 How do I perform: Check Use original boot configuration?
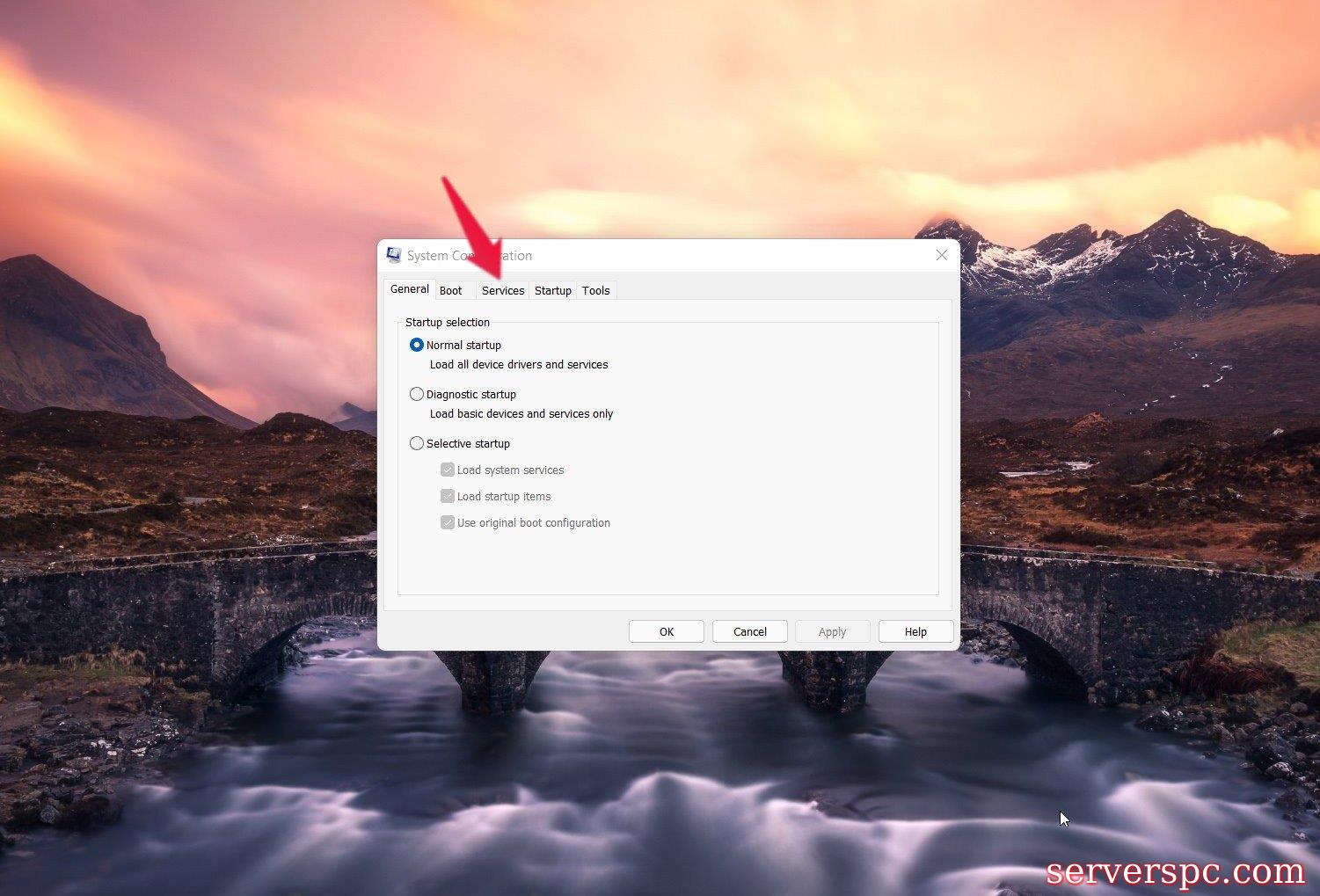tap(448, 522)
